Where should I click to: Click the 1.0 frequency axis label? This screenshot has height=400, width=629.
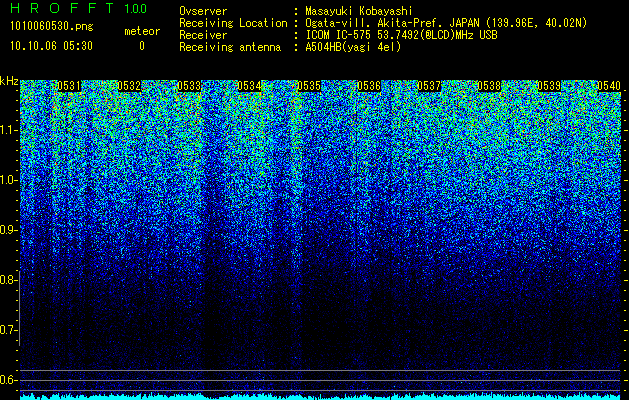9,180
